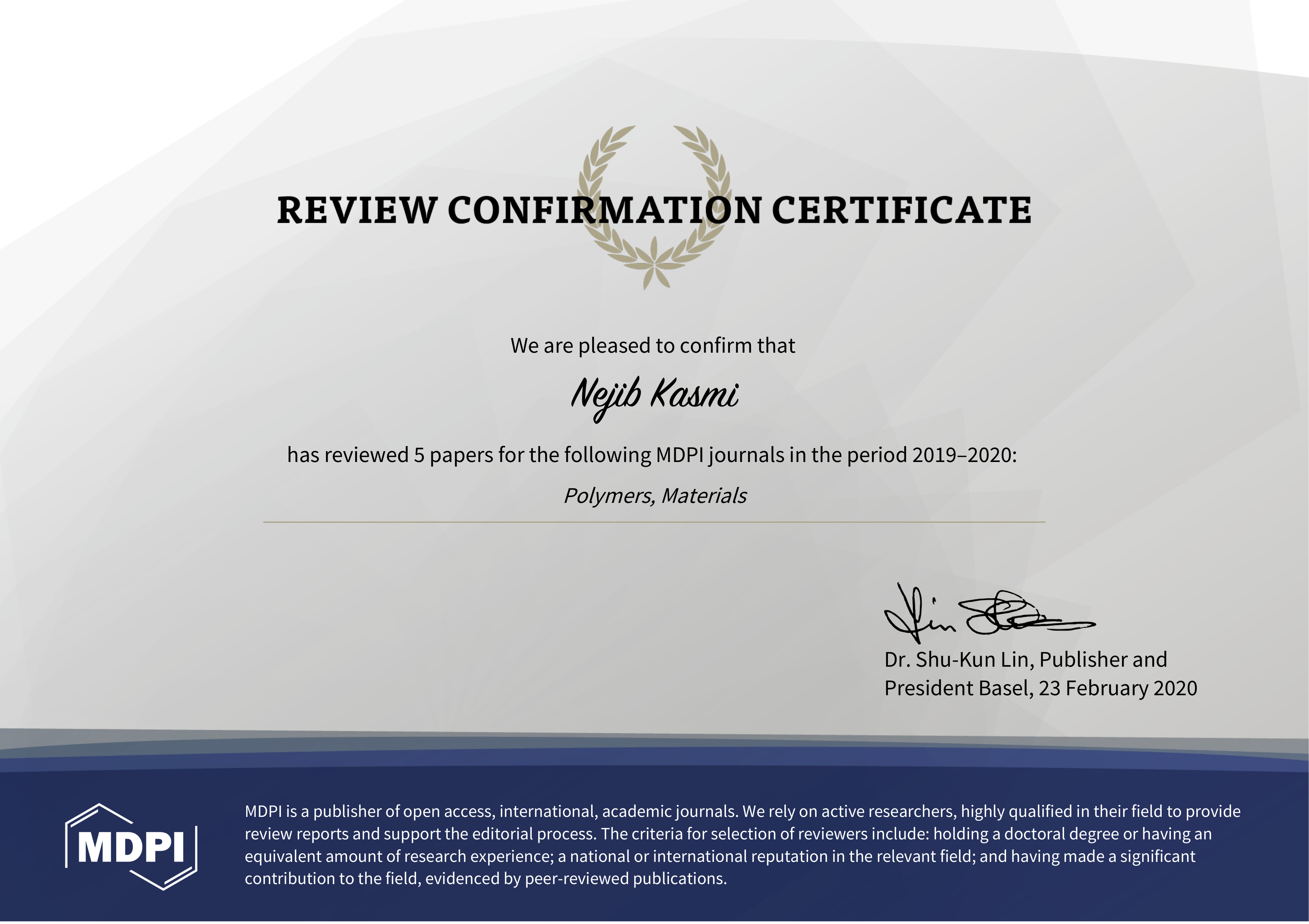Click the date 23 February 2020
Screen dimensions: 1309x924
tap(1117, 688)
